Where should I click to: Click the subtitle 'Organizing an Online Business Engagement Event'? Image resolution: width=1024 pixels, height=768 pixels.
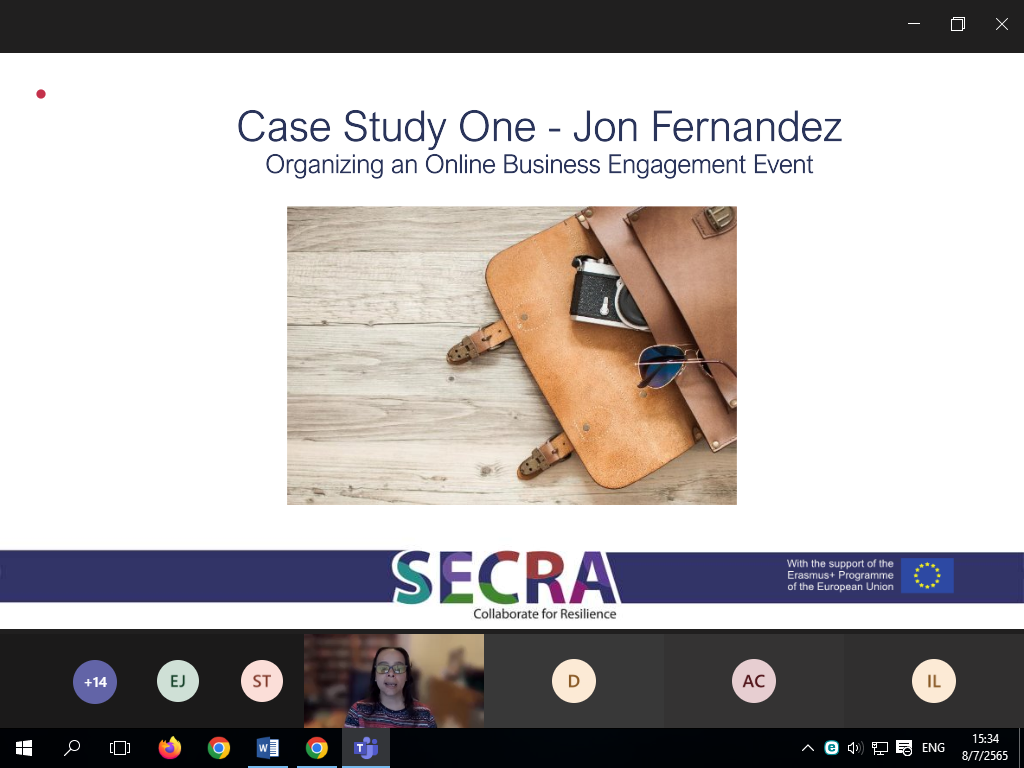pyautogui.click(x=539, y=164)
